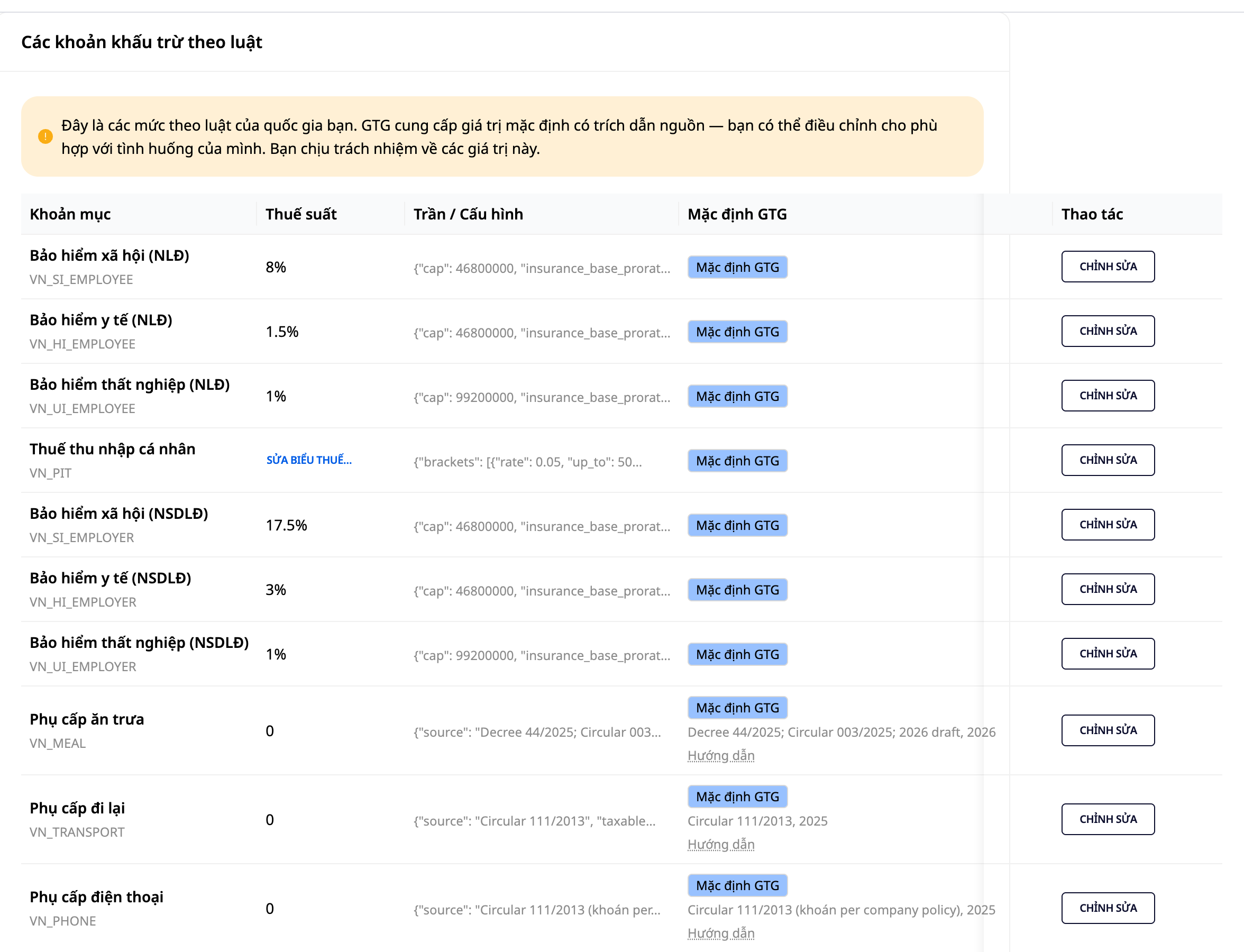Click the brackets config text in VN_PIT row
This screenshot has width=1244, height=952.
528,462
